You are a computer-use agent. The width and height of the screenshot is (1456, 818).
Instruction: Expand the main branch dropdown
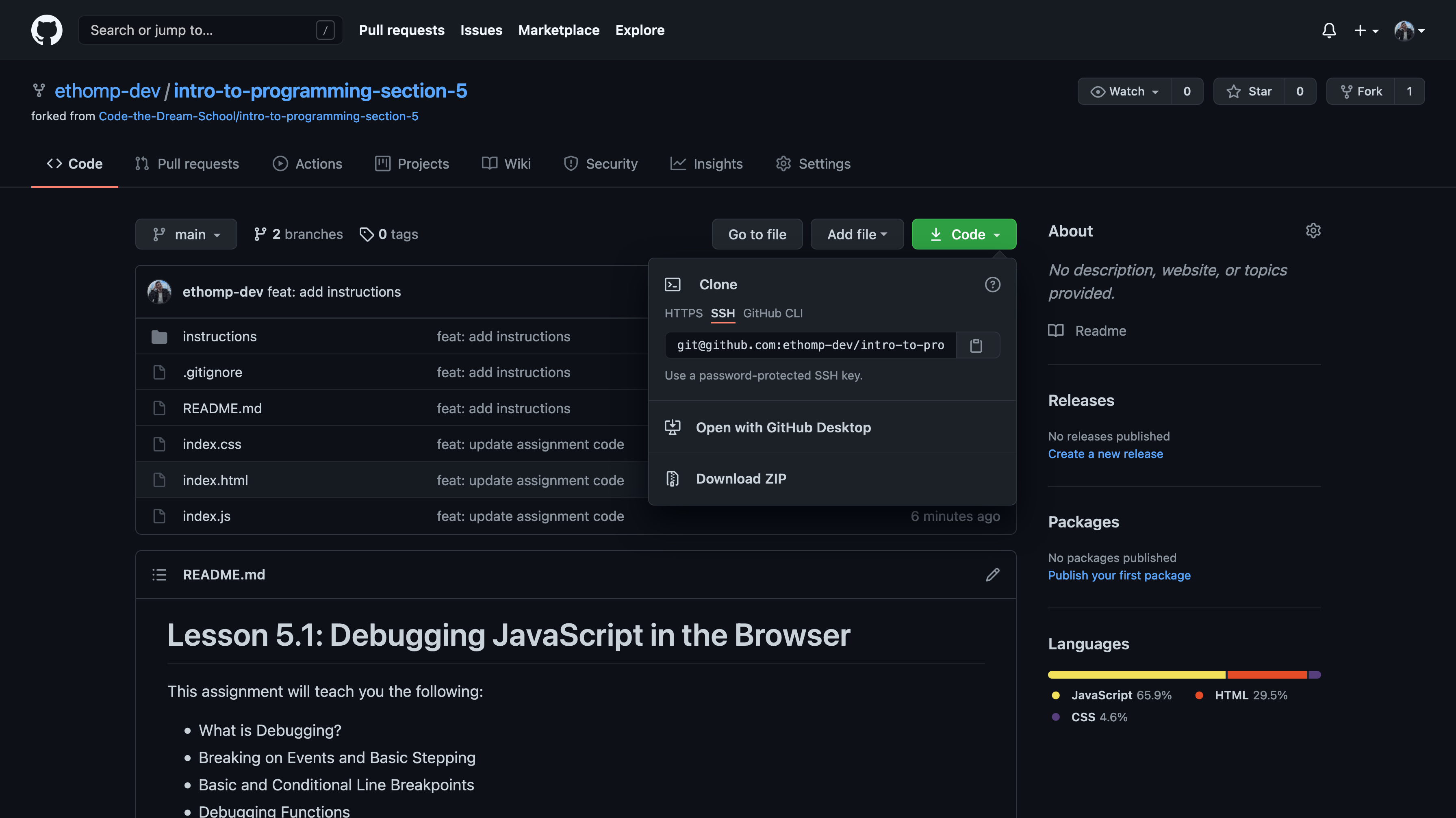point(186,234)
